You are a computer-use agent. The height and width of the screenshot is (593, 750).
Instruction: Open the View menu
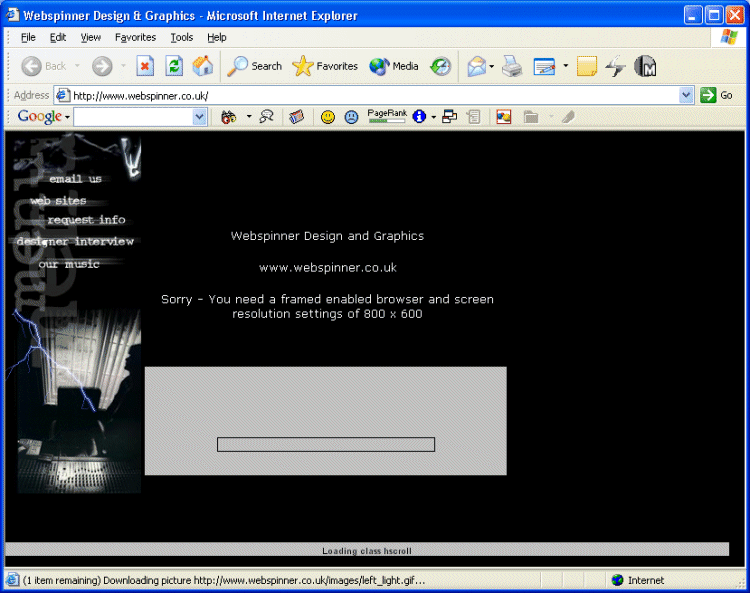90,37
